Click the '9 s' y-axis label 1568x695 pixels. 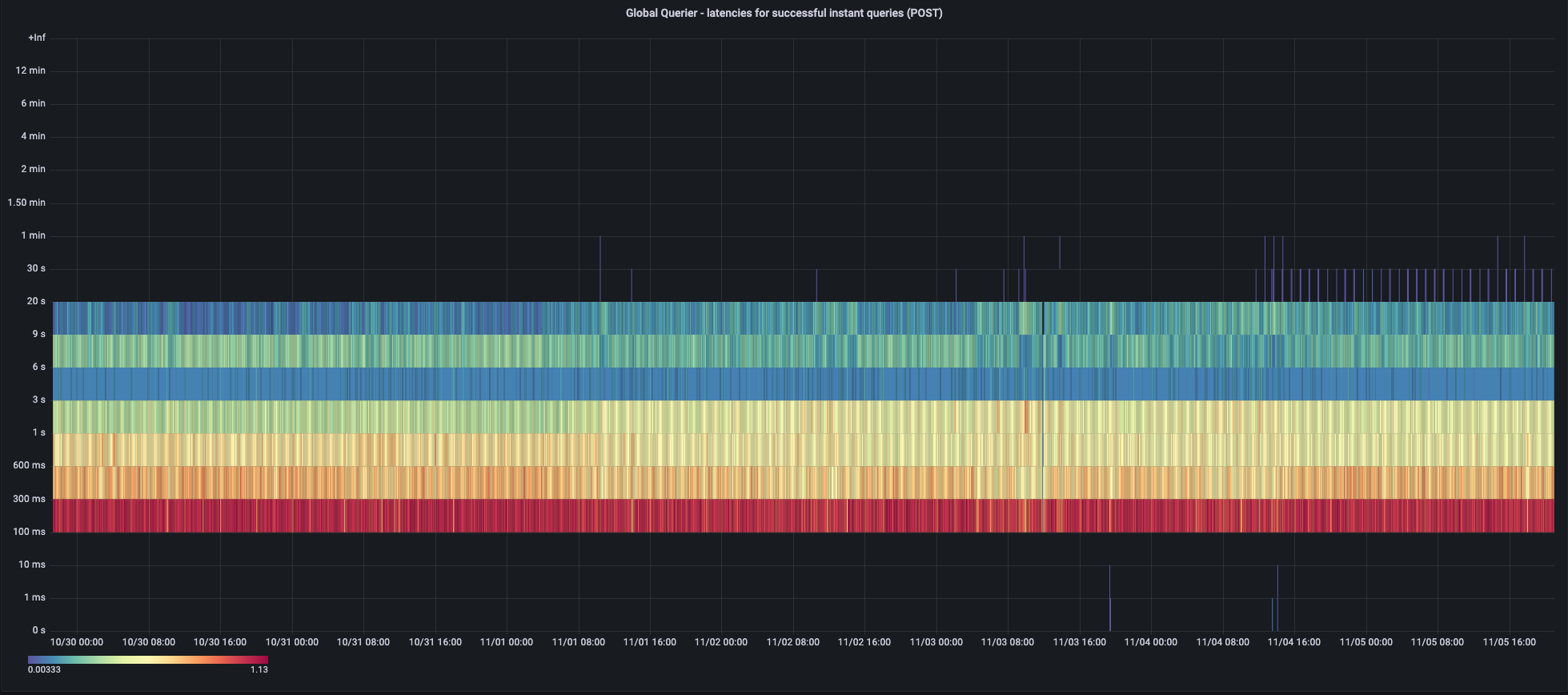[38, 334]
